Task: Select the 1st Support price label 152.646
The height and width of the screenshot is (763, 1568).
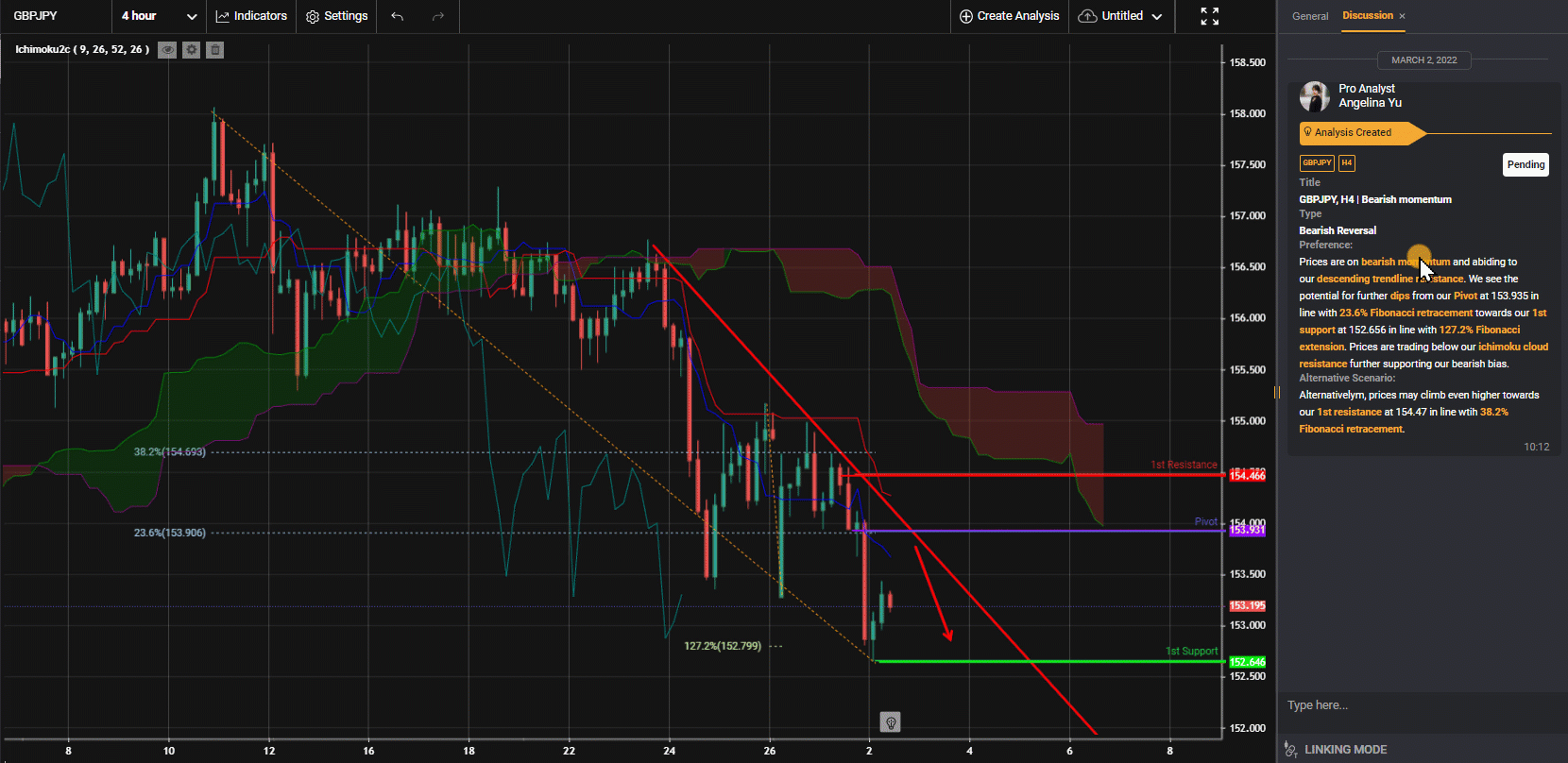Action: [x=1247, y=662]
